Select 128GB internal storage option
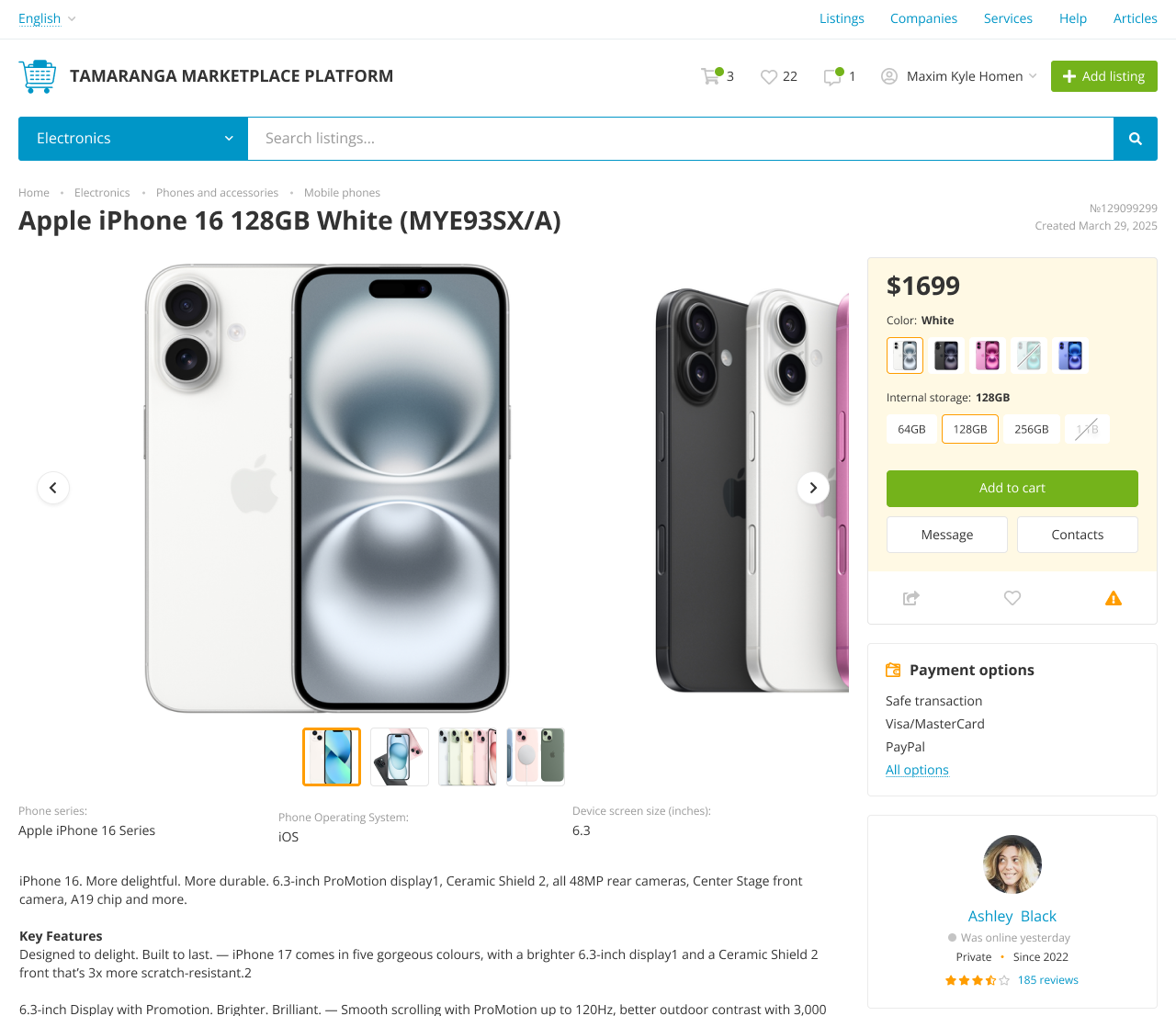The height and width of the screenshot is (1016, 1176). click(970, 429)
